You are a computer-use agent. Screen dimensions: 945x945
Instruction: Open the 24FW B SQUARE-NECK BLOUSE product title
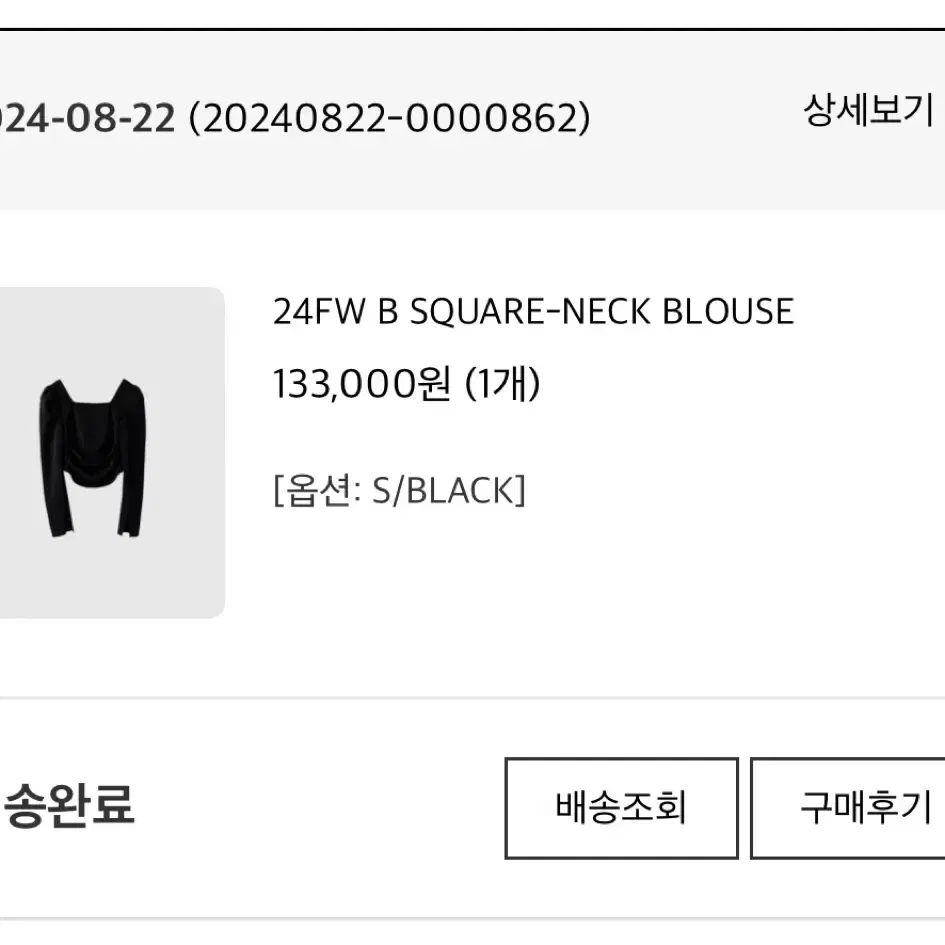tap(533, 312)
